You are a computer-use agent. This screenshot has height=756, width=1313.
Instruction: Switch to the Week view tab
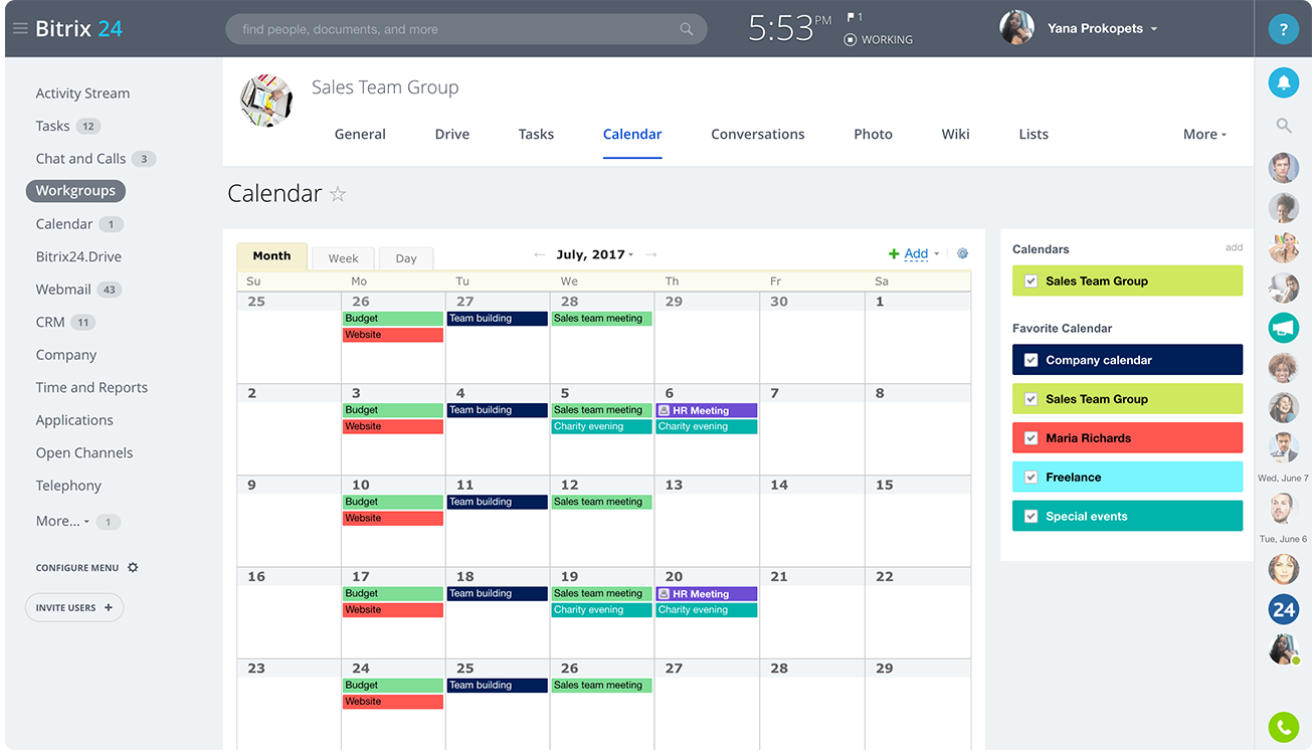pos(342,257)
